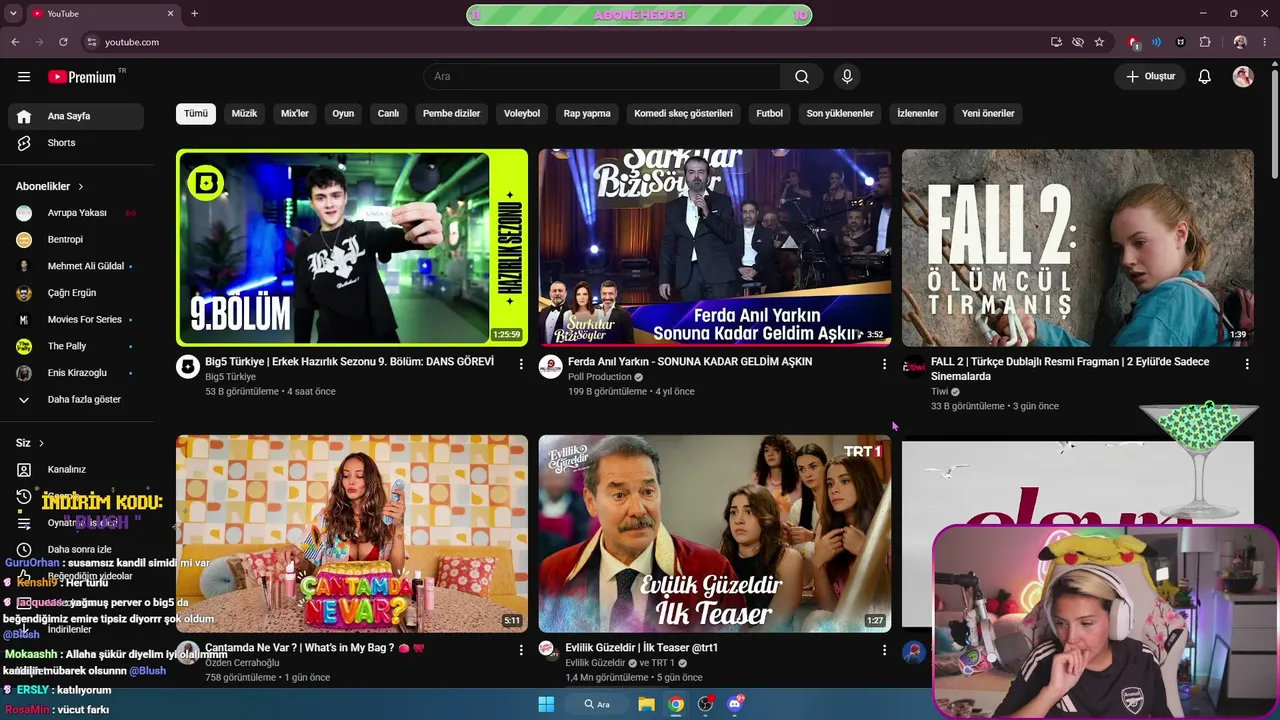Open the blue sound-wave extension

[1157, 42]
